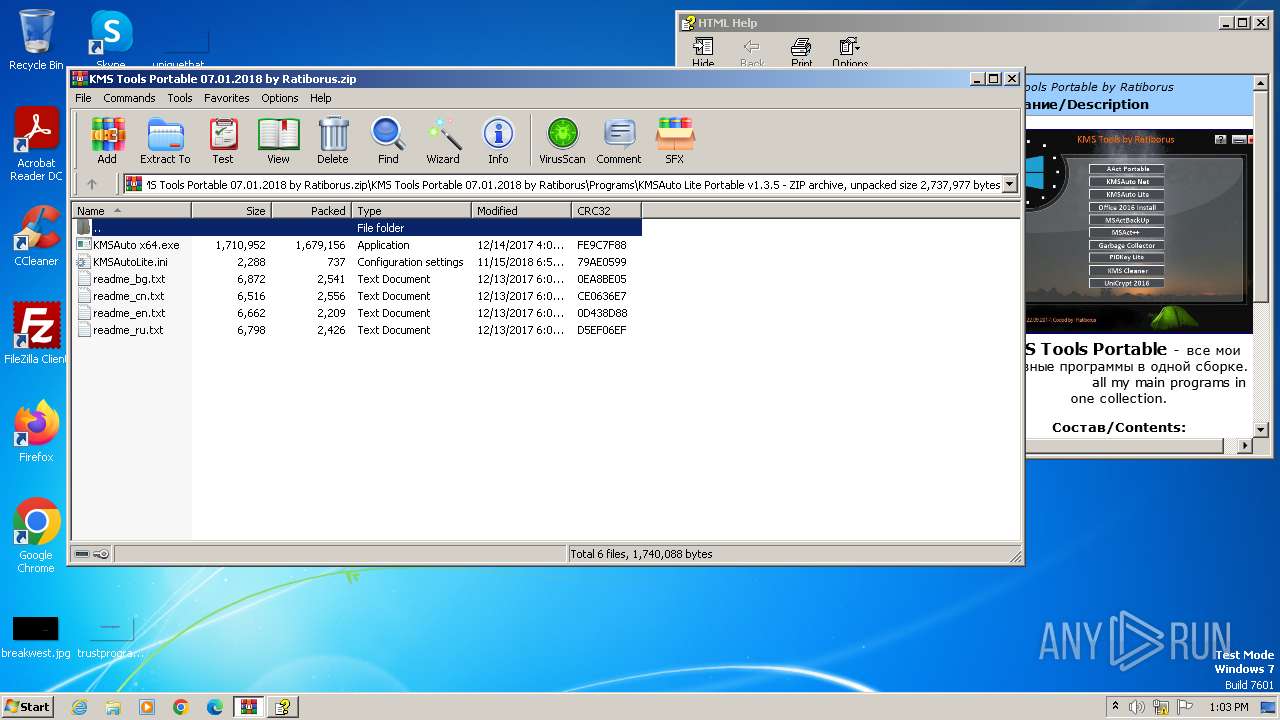Launch the CCleaner desktop shortcut
Image resolution: width=1280 pixels, height=720 pixels.
point(36,236)
